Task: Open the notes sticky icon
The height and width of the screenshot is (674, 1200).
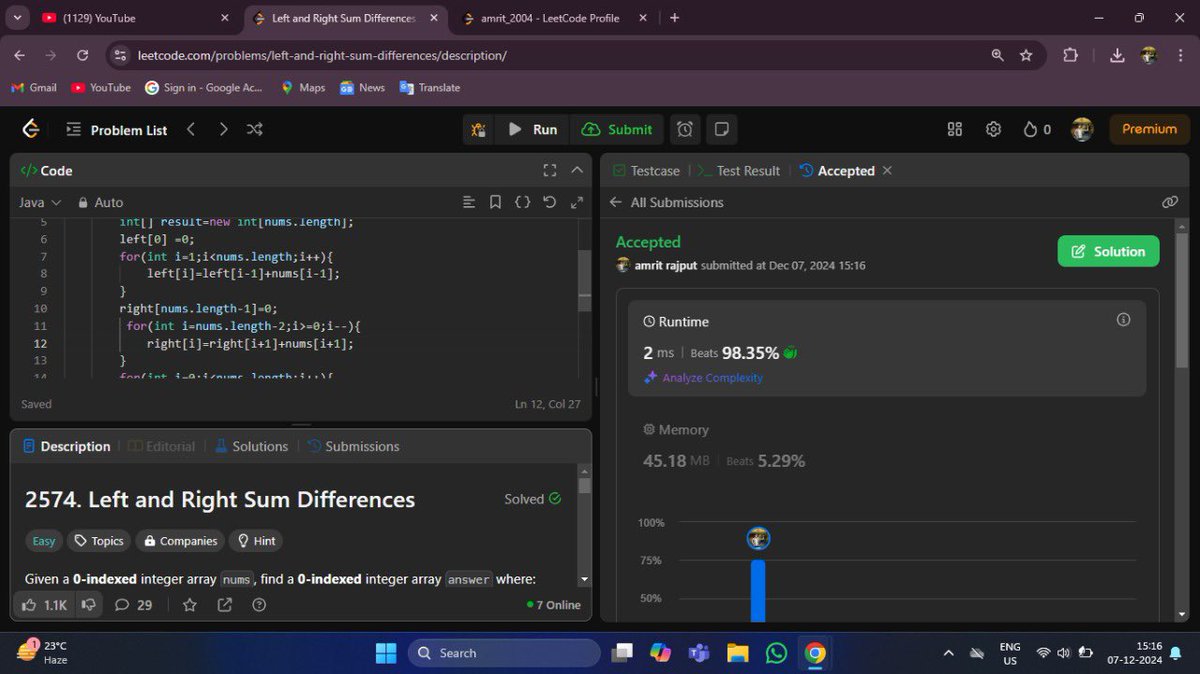Action: 720,129
